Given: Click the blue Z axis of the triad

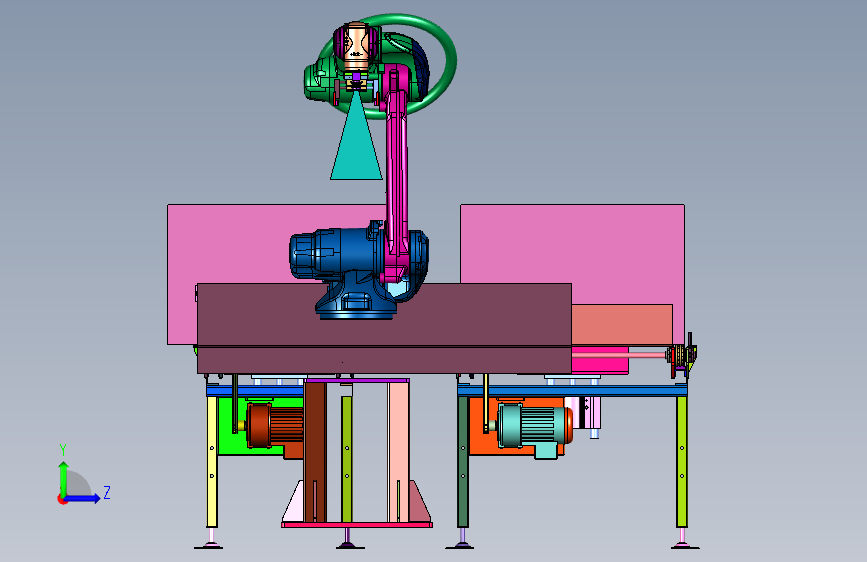Looking at the screenshot, I should click(x=83, y=498).
